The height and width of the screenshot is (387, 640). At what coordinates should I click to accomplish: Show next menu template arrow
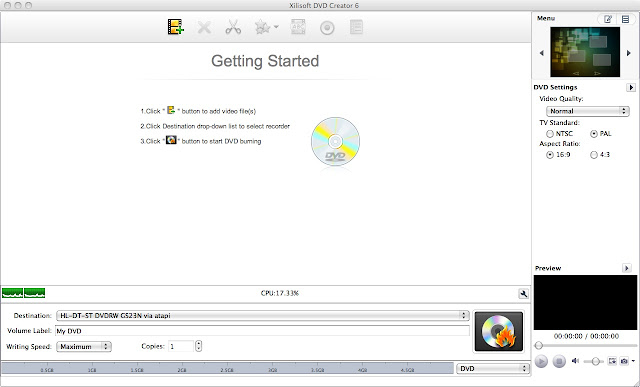pyautogui.click(x=629, y=53)
